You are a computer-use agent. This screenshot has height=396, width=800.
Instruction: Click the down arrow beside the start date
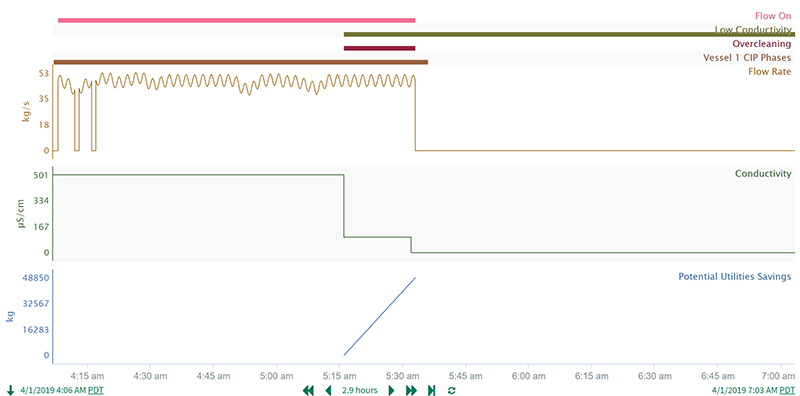tap(11, 390)
